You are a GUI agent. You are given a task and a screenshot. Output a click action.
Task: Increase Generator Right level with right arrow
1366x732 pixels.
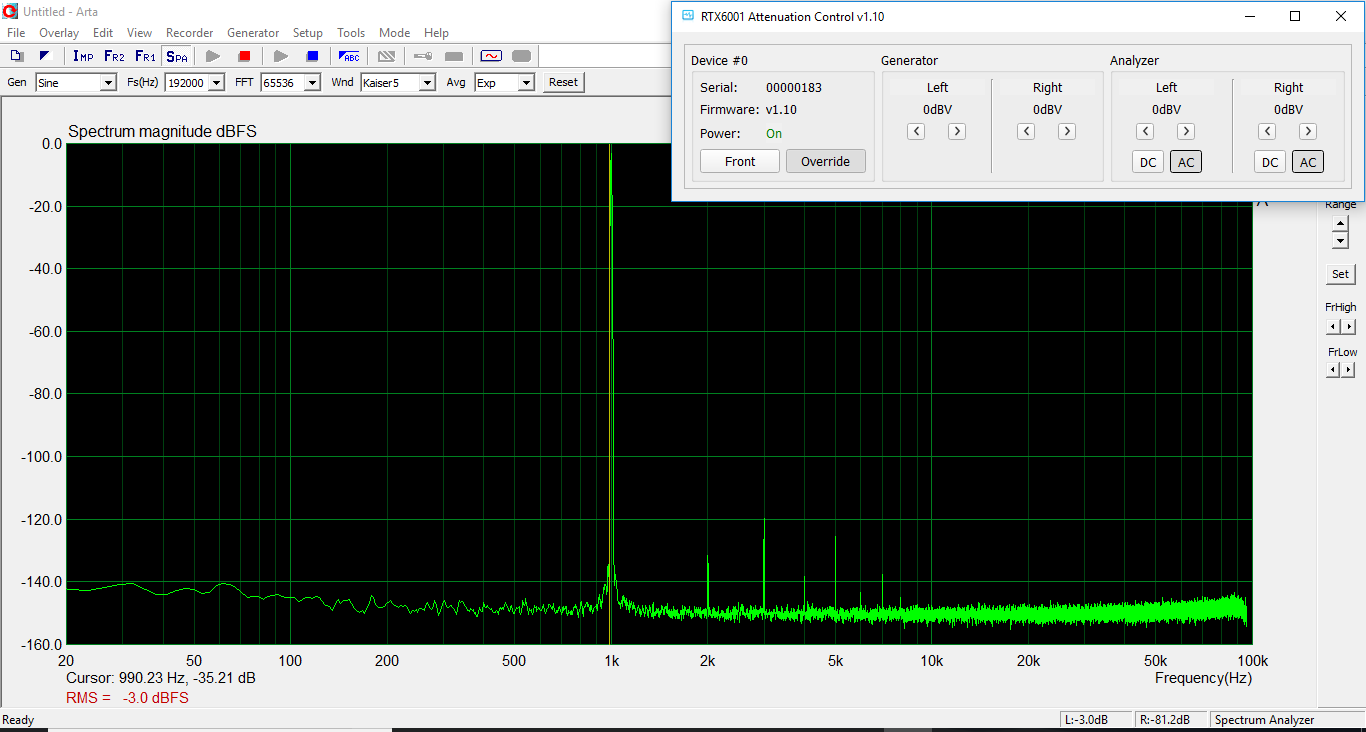(1067, 131)
